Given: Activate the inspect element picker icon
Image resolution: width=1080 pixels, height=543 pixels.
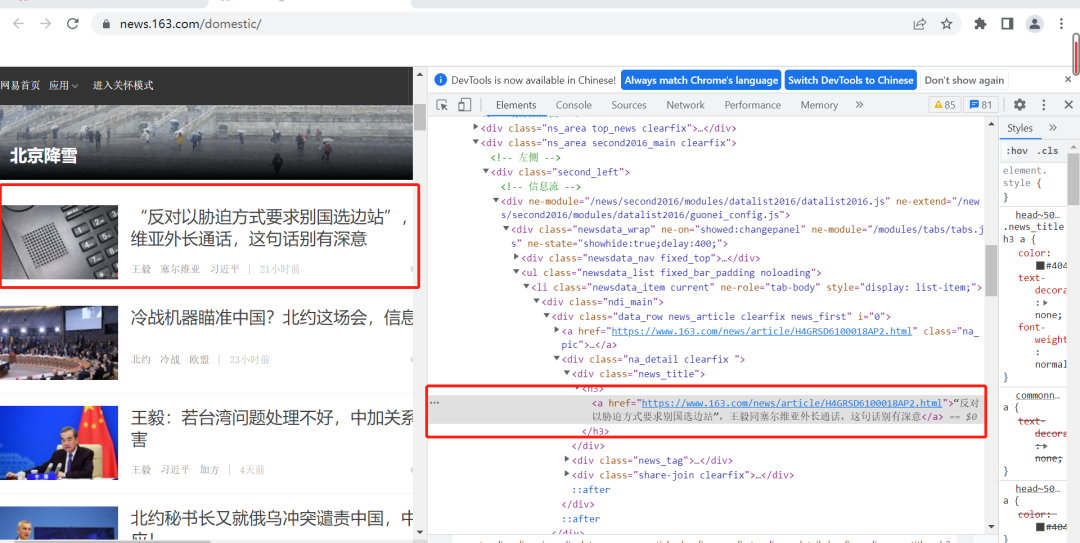Looking at the screenshot, I should (442, 105).
